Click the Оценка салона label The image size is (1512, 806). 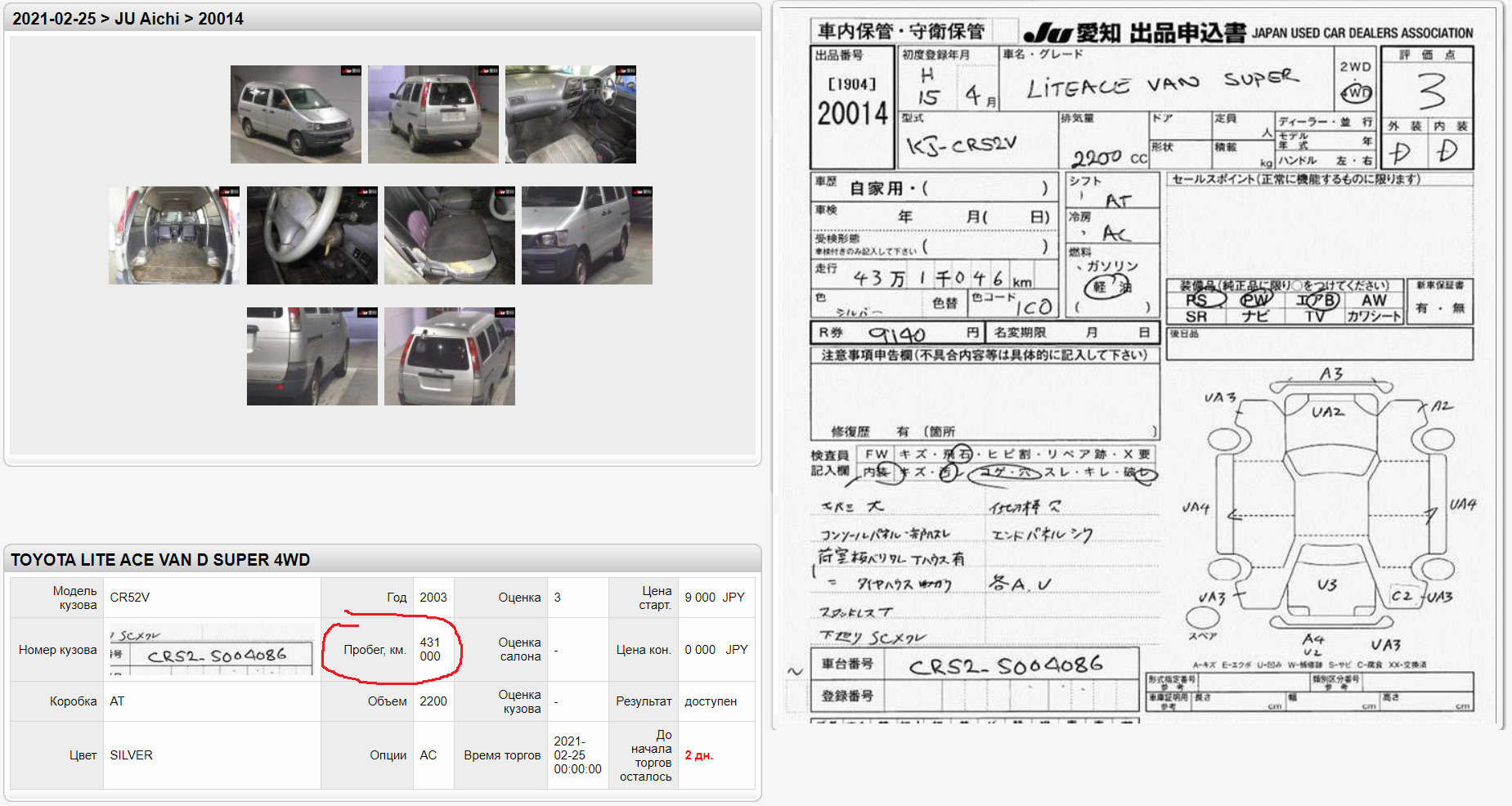519,649
